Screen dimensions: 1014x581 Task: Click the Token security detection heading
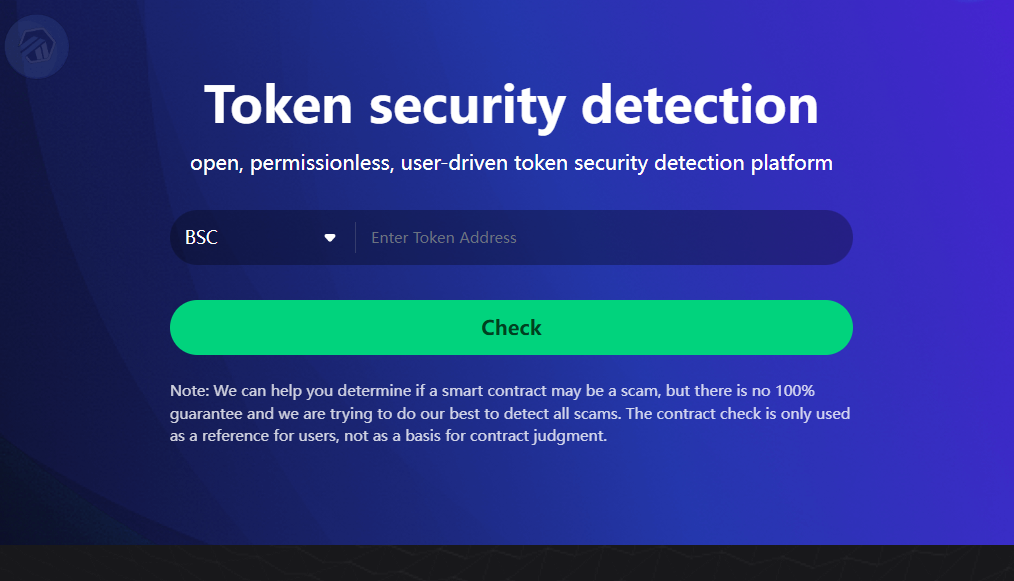pos(511,104)
